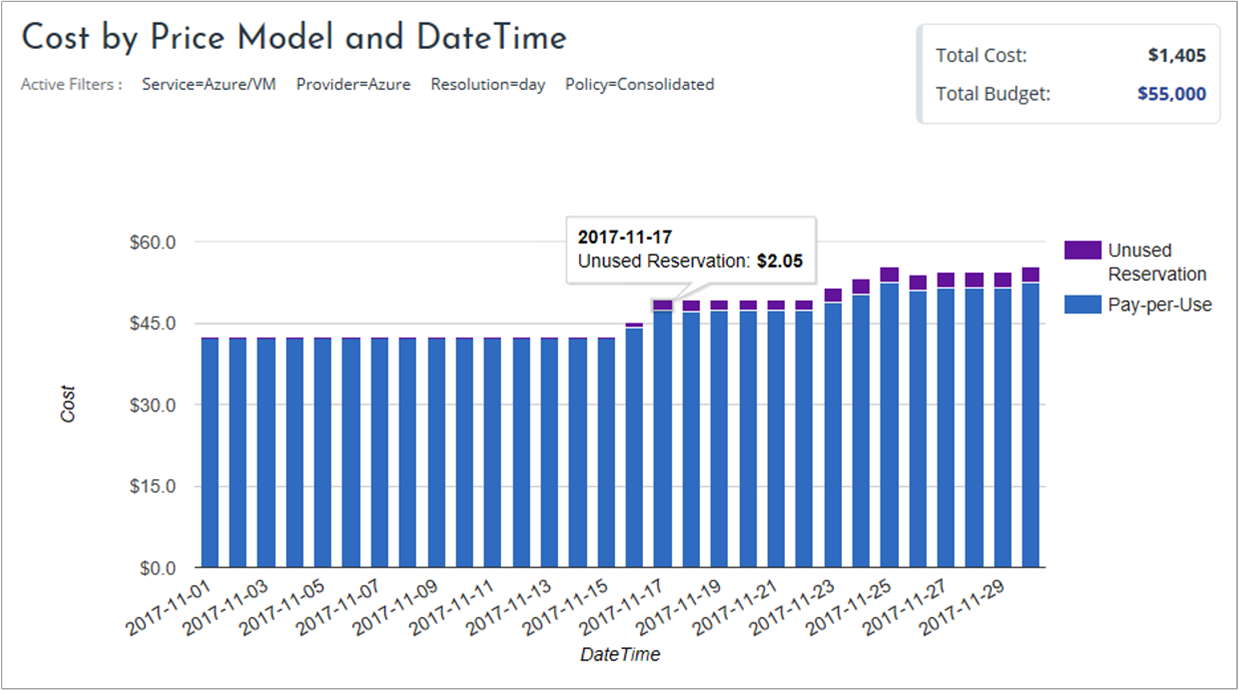The width and height of the screenshot is (1239, 690).
Task: Click the Pay-per-Use blue legend swatch
Action: pos(1082,305)
